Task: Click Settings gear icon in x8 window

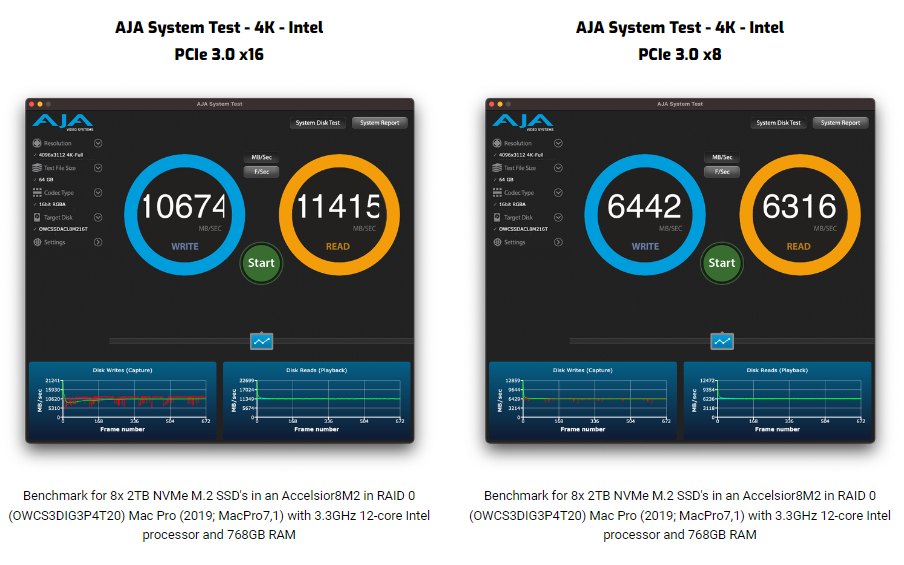Action: click(x=497, y=242)
